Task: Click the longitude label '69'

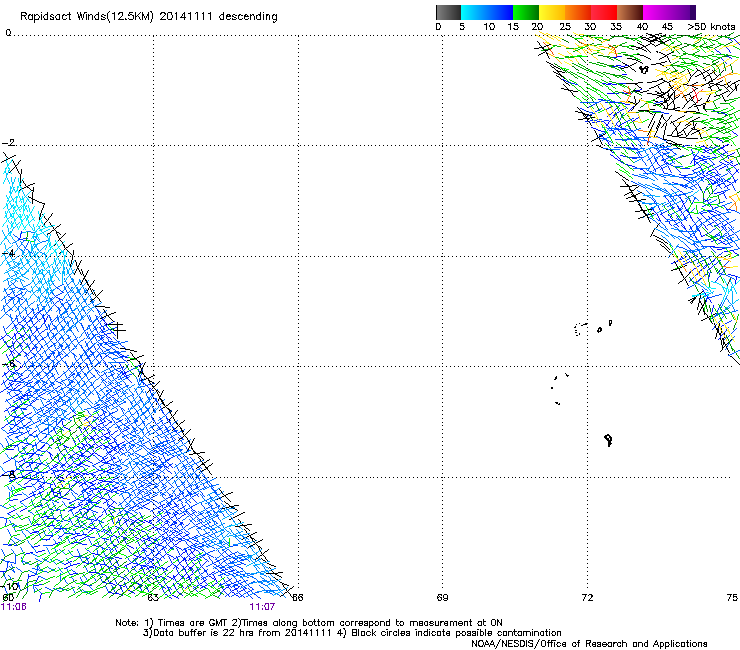Action: point(442,598)
